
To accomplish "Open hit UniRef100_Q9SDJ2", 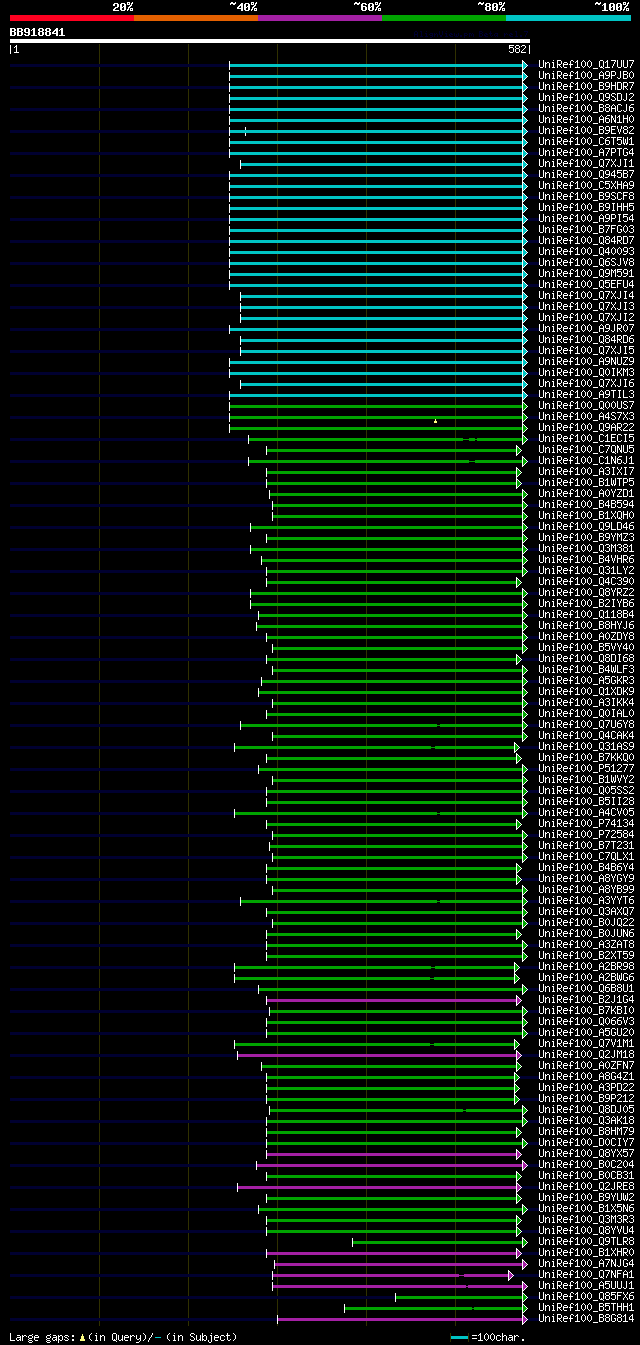I will [586, 97].
